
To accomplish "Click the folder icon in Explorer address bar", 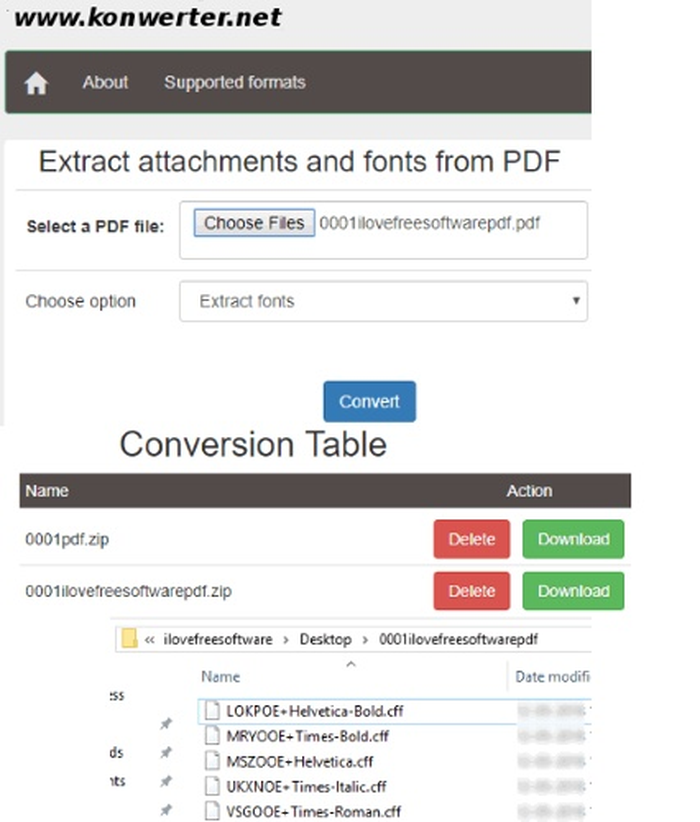I will pos(129,639).
